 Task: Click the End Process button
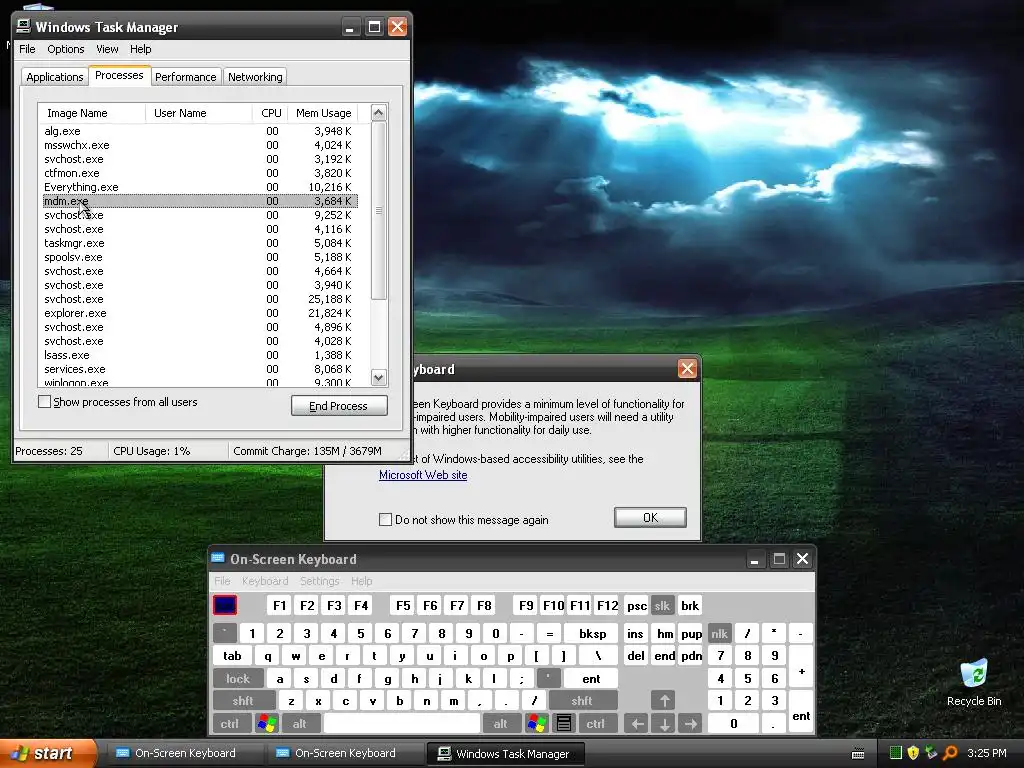[x=339, y=406]
